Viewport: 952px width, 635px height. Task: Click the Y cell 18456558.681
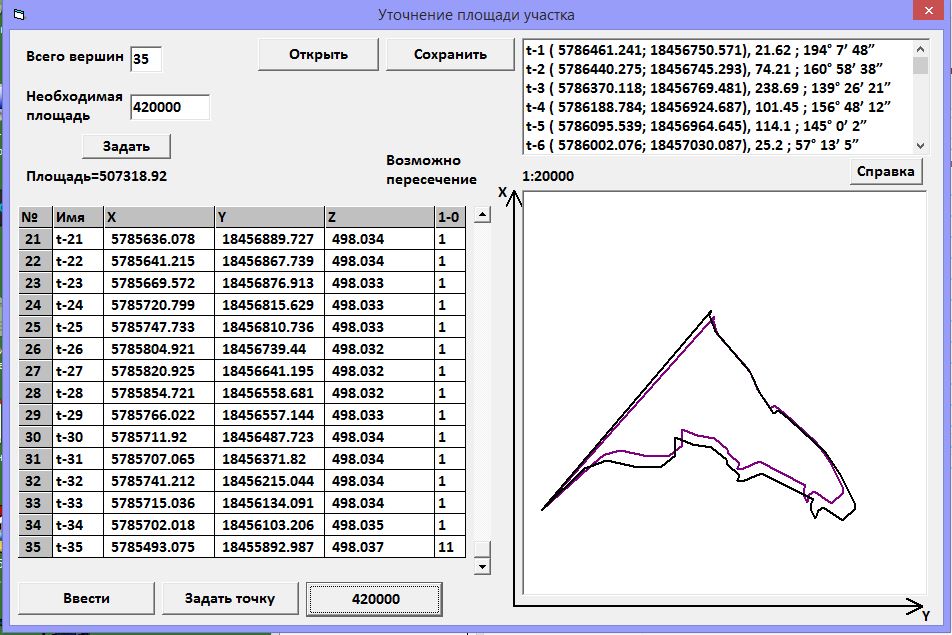270,393
